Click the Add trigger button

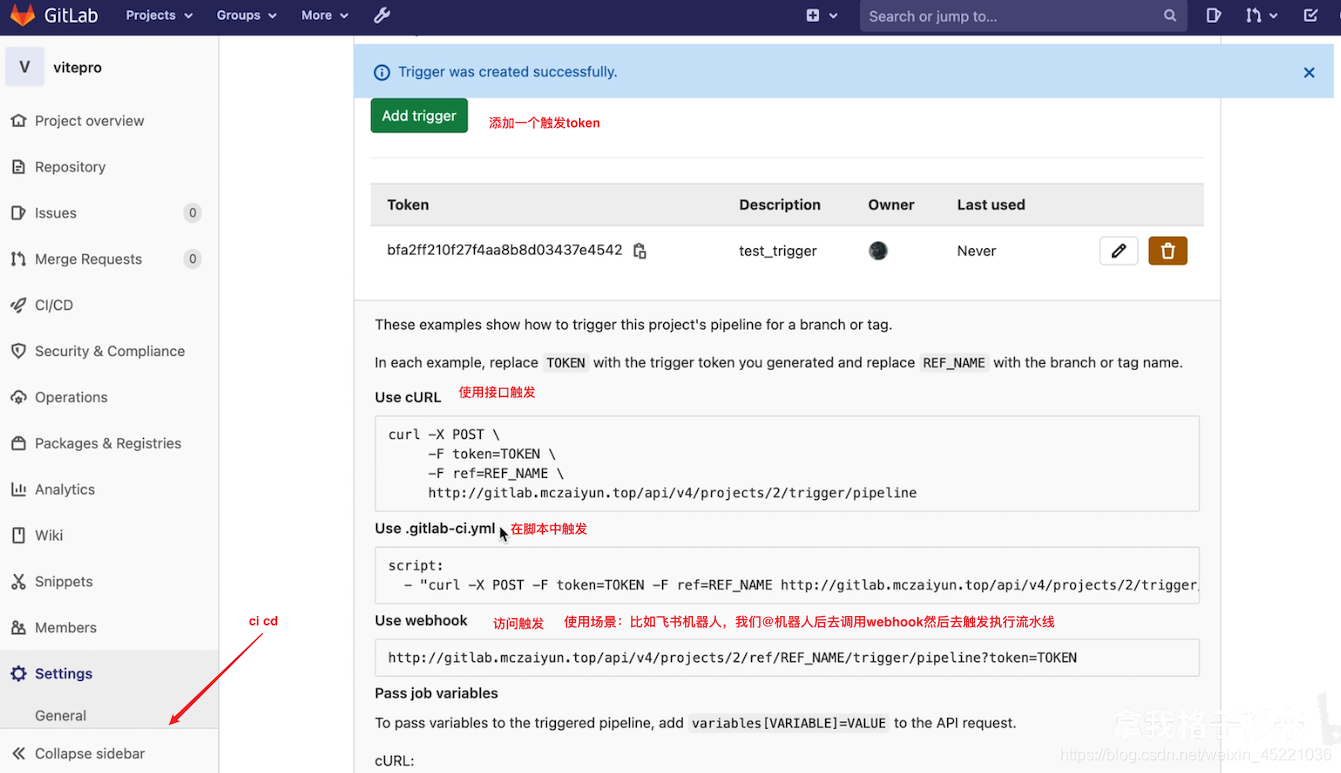point(419,115)
